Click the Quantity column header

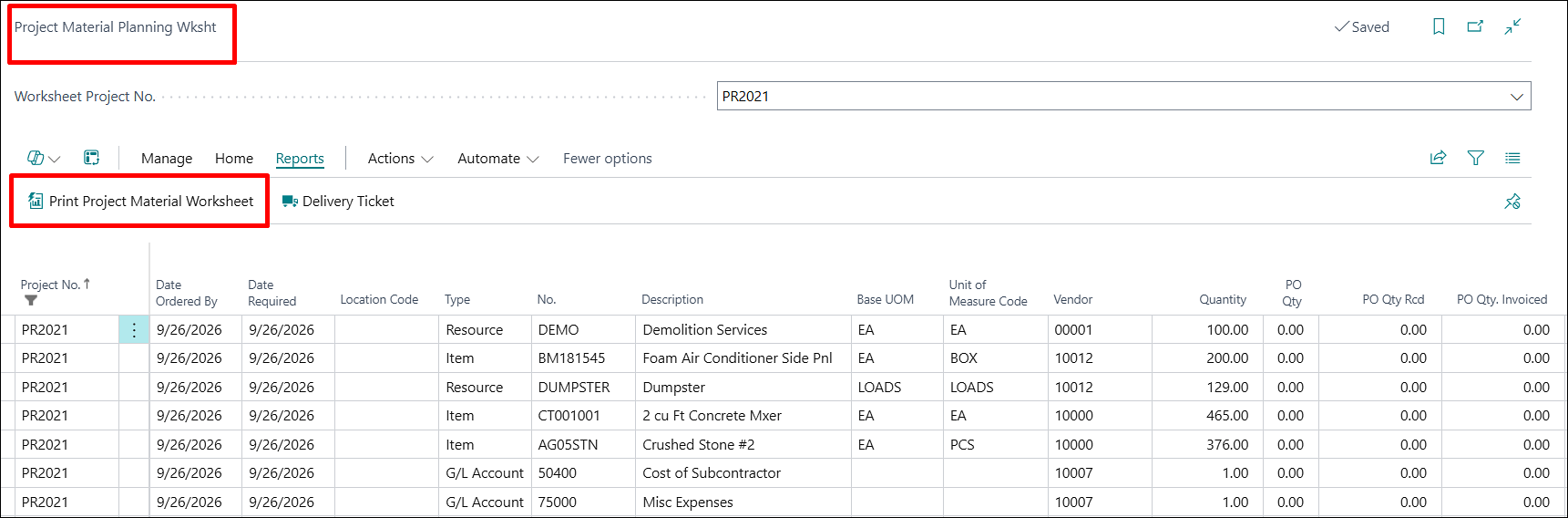(1223, 299)
